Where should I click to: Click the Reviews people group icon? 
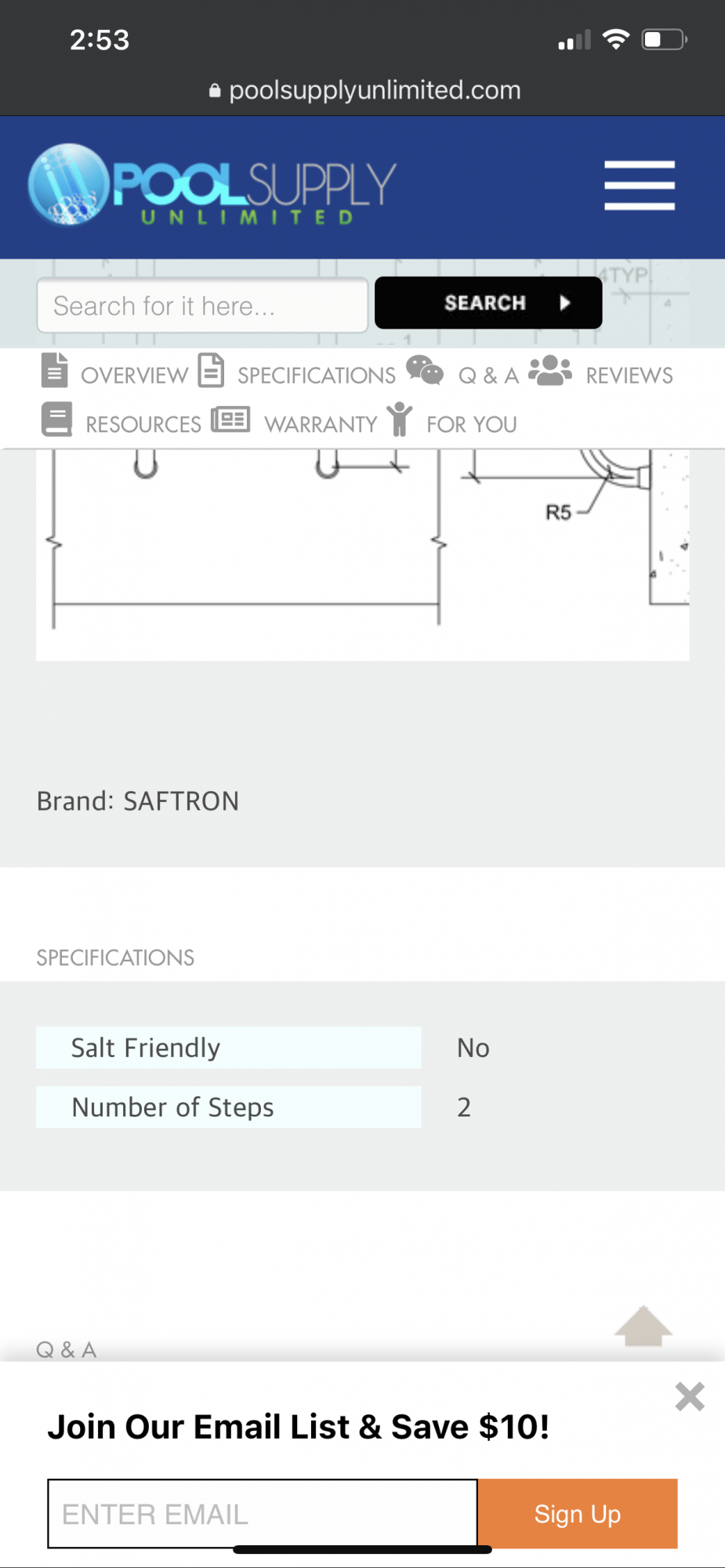tap(550, 370)
